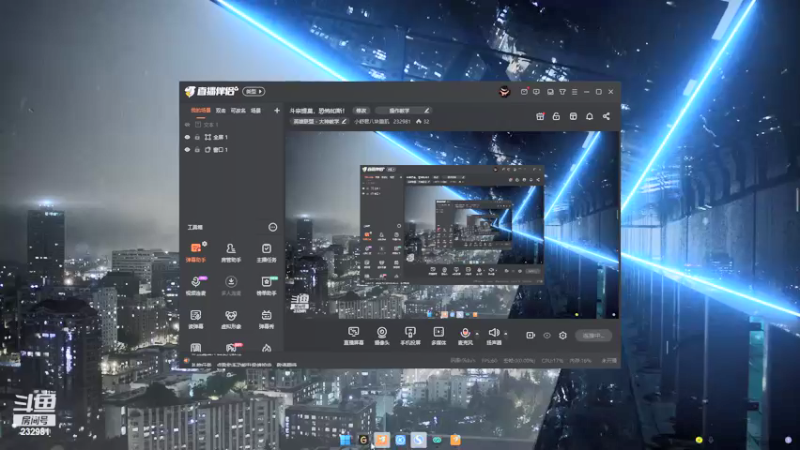Click the chat bubble icon in title bar

point(536,92)
